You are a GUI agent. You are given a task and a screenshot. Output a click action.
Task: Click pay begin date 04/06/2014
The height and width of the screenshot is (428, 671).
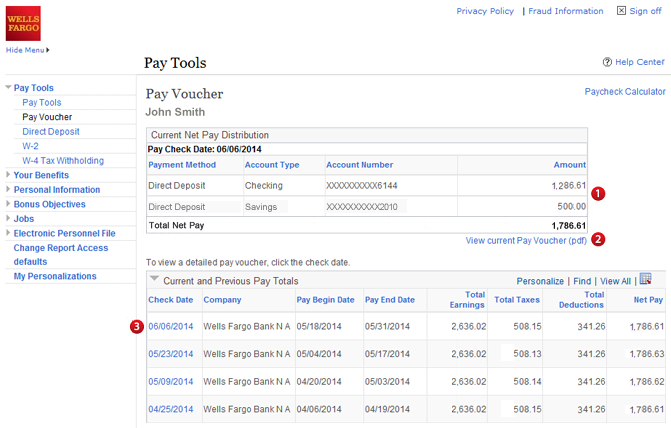tap(319, 409)
